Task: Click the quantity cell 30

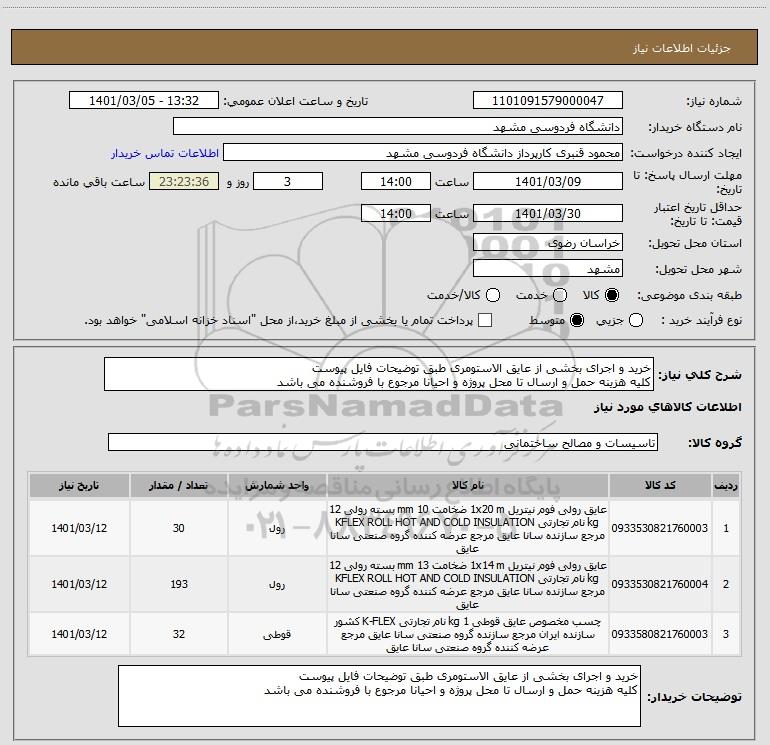Action: [179, 528]
